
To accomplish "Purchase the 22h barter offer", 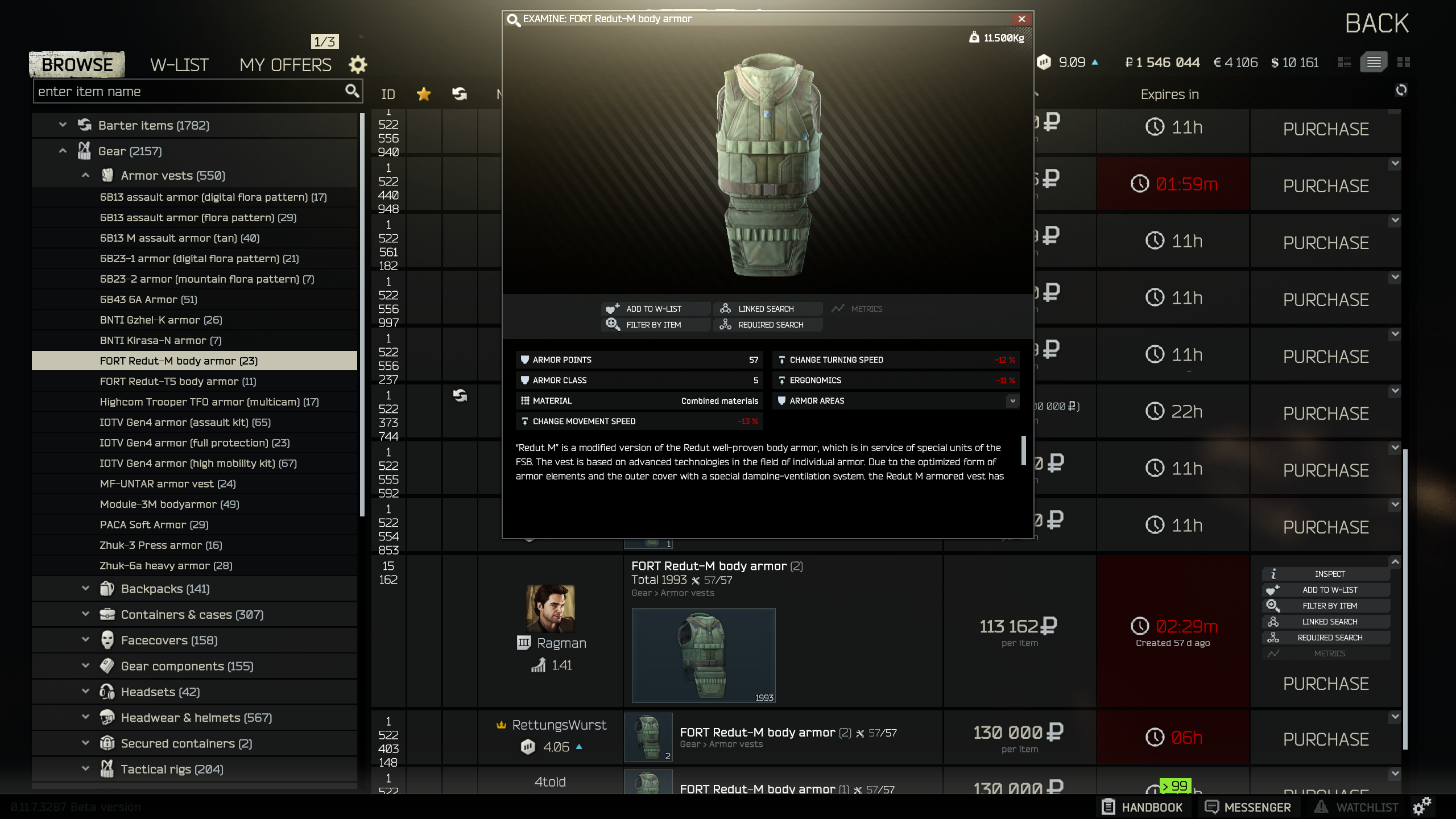I will (x=1326, y=413).
